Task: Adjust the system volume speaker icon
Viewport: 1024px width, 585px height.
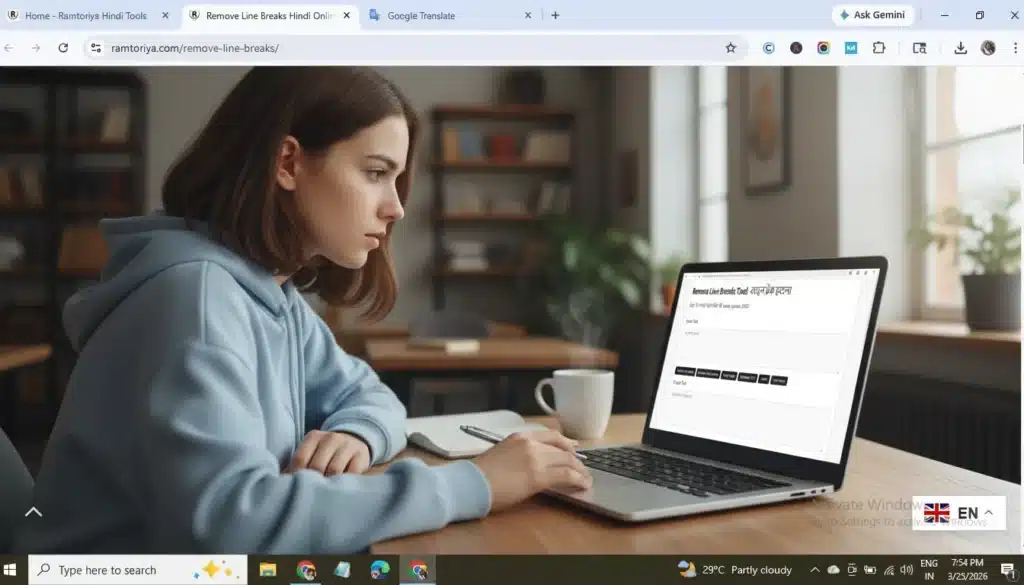Action: point(906,570)
